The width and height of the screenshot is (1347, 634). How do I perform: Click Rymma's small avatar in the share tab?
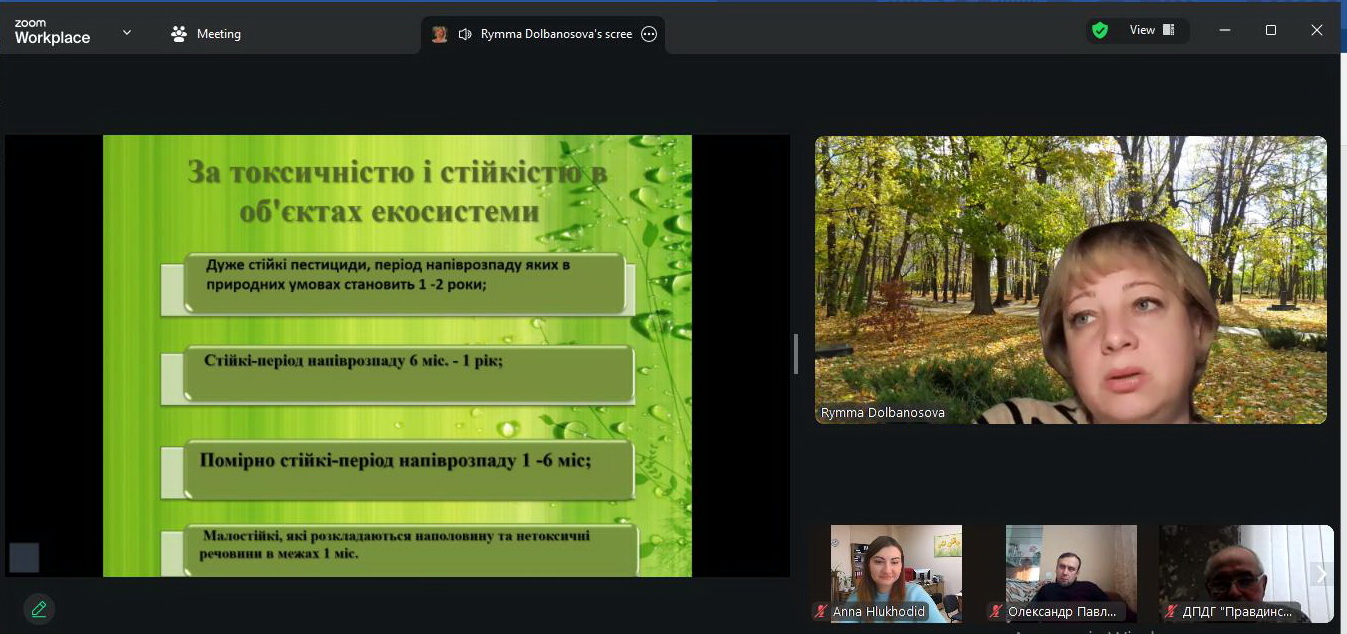(x=439, y=34)
